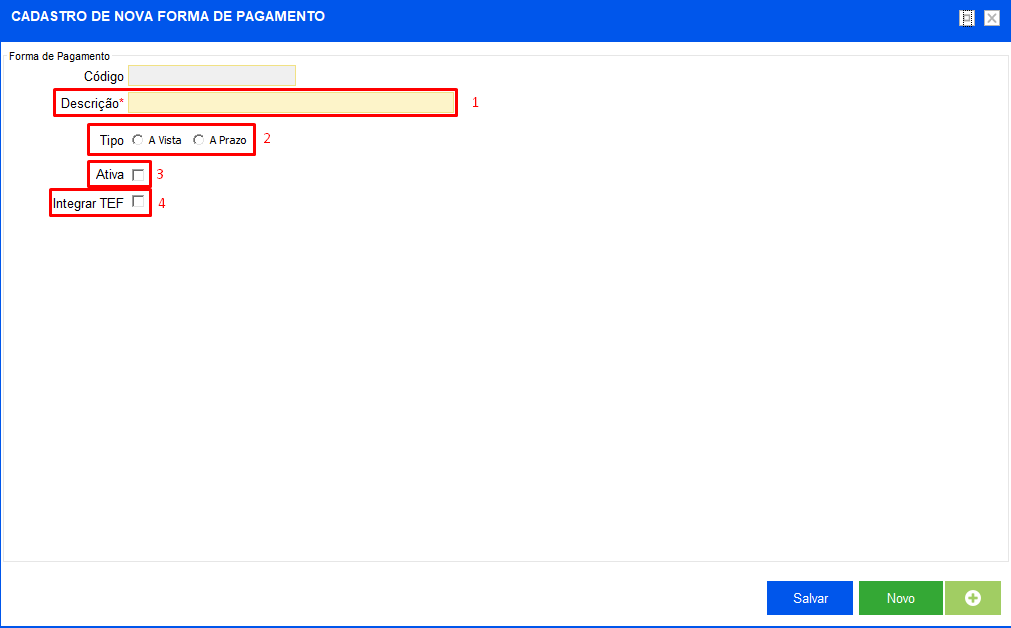Click inside the Código field
This screenshot has width=1011, height=628.
(211, 75)
